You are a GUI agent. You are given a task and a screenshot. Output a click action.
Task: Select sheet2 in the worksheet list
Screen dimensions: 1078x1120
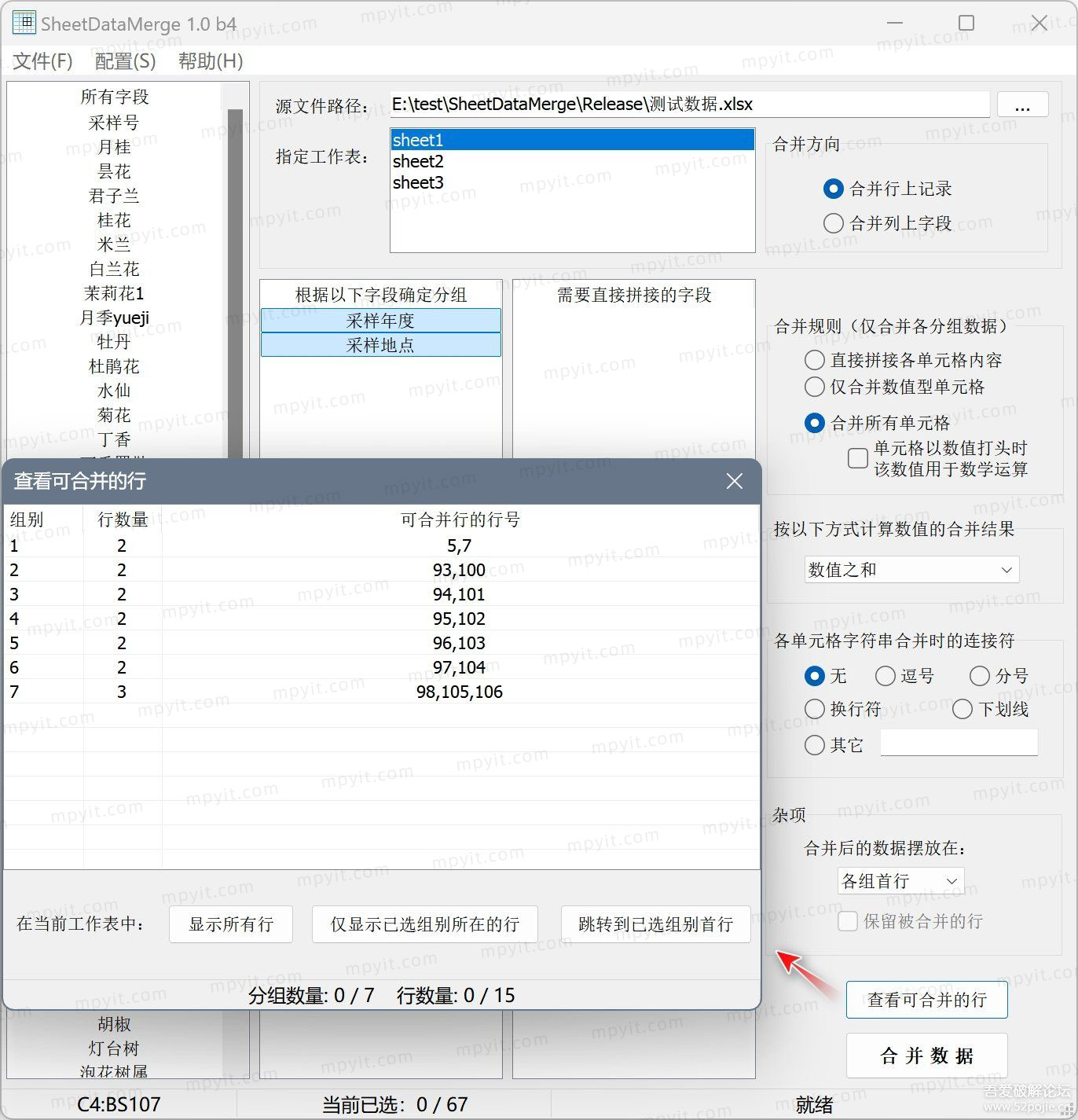[x=572, y=161]
